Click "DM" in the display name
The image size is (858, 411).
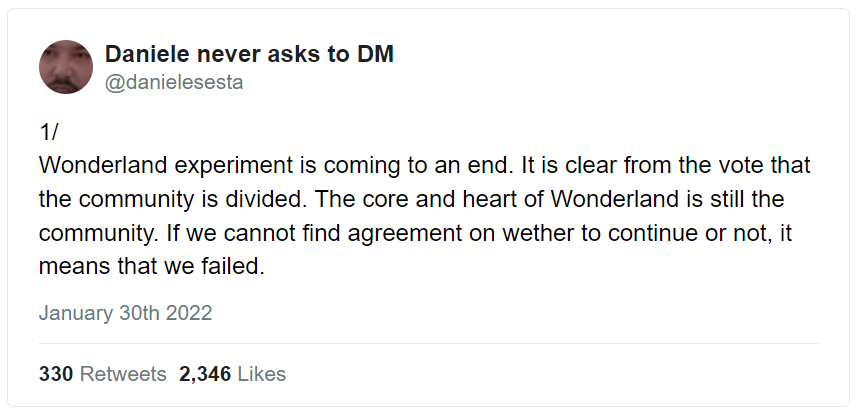click(x=374, y=54)
